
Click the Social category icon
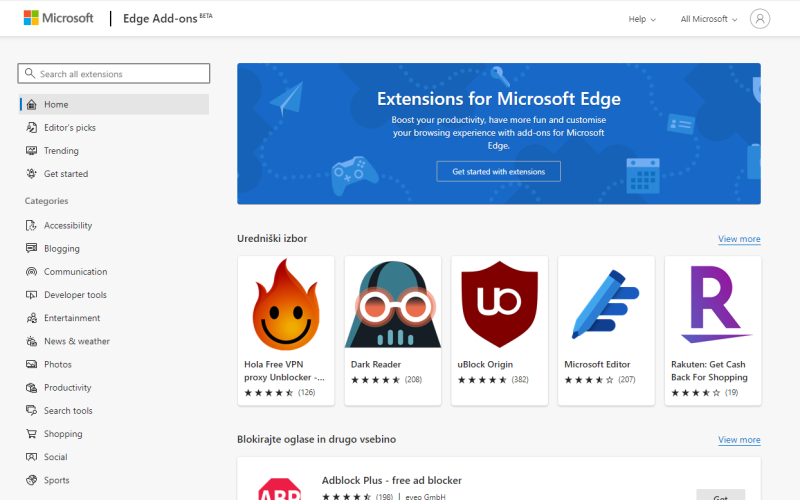click(32, 457)
